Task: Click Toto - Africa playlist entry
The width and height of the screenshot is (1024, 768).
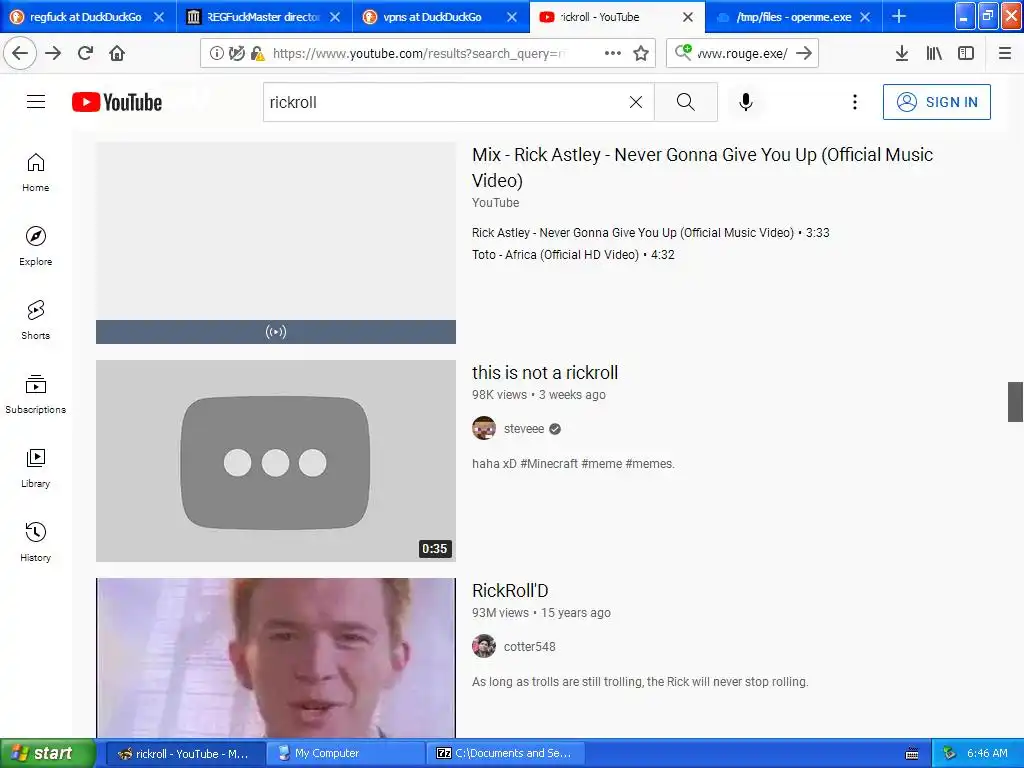Action: tap(573, 255)
